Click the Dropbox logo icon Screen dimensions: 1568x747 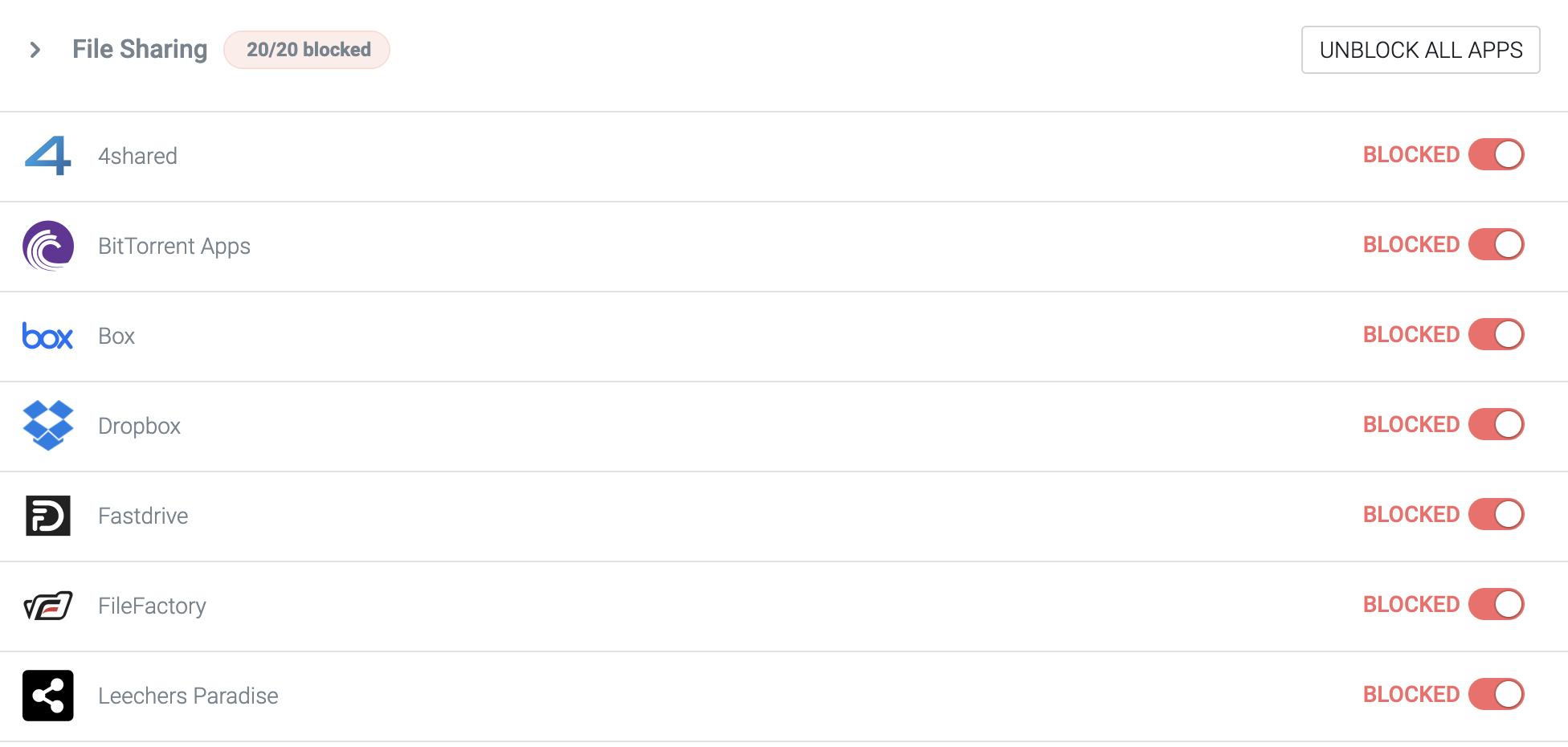tap(48, 426)
